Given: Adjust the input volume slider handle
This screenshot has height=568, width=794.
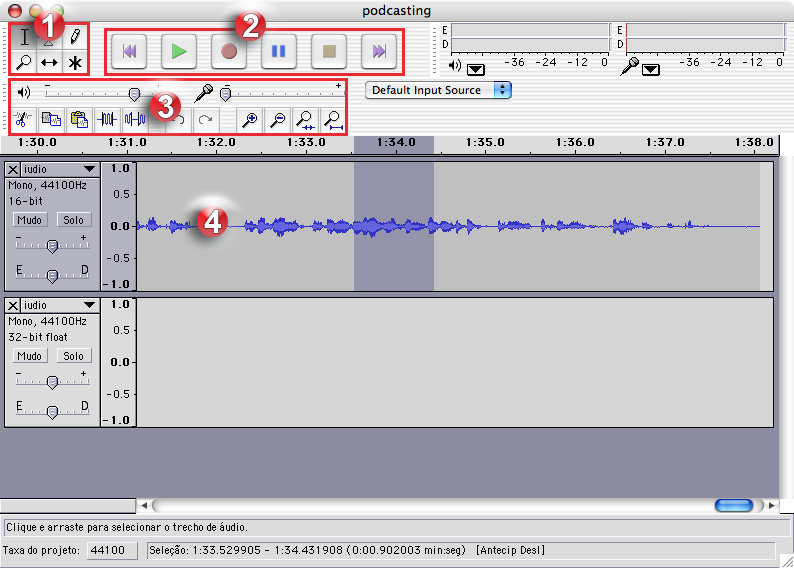Looking at the screenshot, I should pos(226,94).
